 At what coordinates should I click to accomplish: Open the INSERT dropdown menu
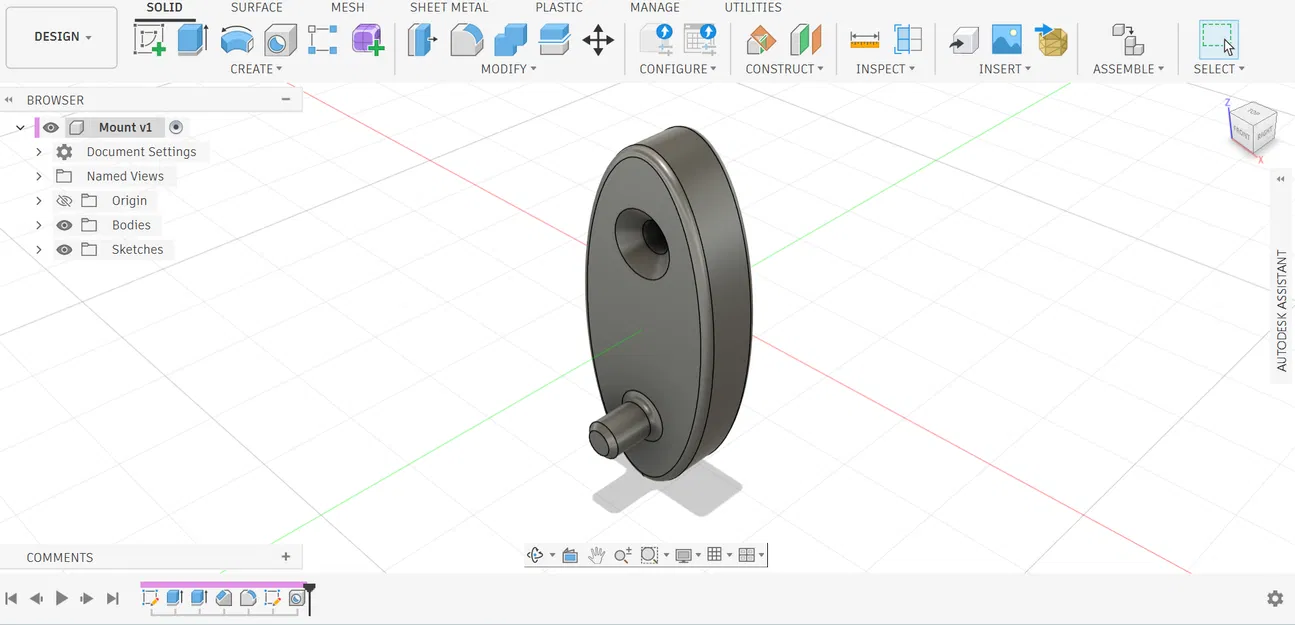pyautogui.click(x=1006, y=69)
